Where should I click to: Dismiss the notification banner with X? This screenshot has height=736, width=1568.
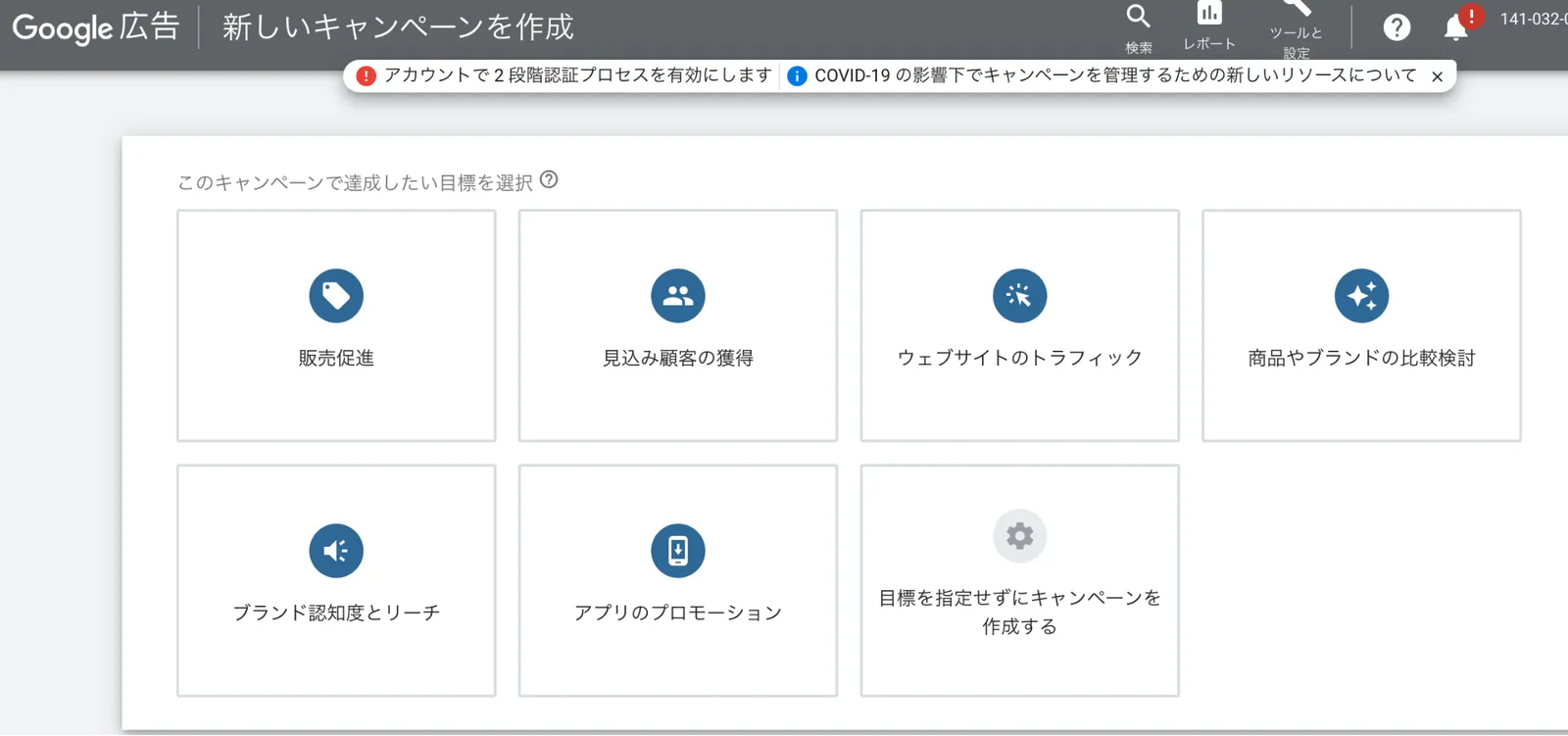1437,76
